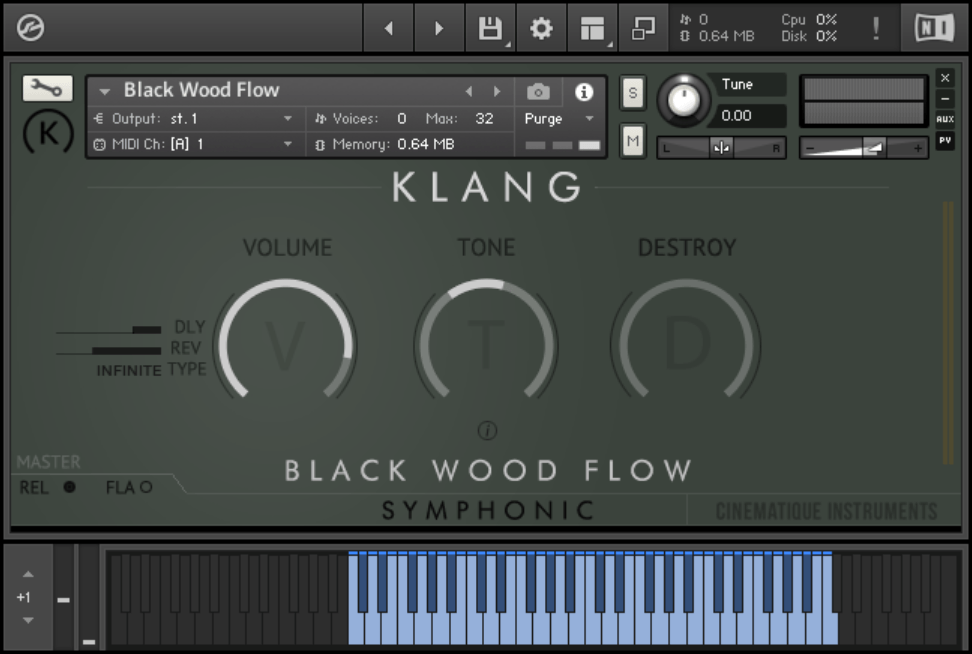Select previous instrument arrow beside Black Wood Flow
Viewport: 972px width, 654px height.
pyautogui.click(x=469, y=92)
